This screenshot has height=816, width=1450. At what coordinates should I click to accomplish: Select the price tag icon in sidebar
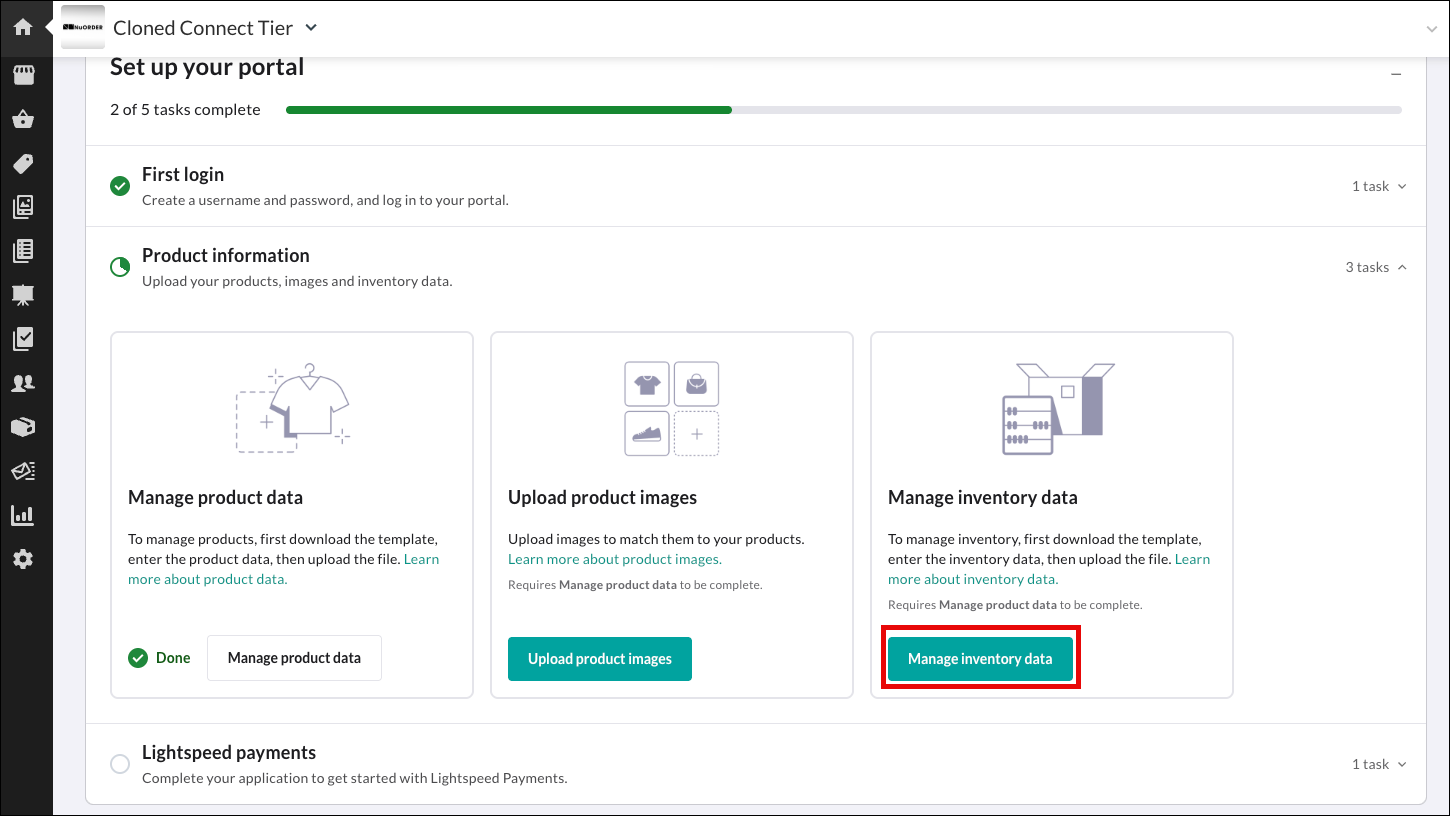pyautogui.click(x=23, y=163)
